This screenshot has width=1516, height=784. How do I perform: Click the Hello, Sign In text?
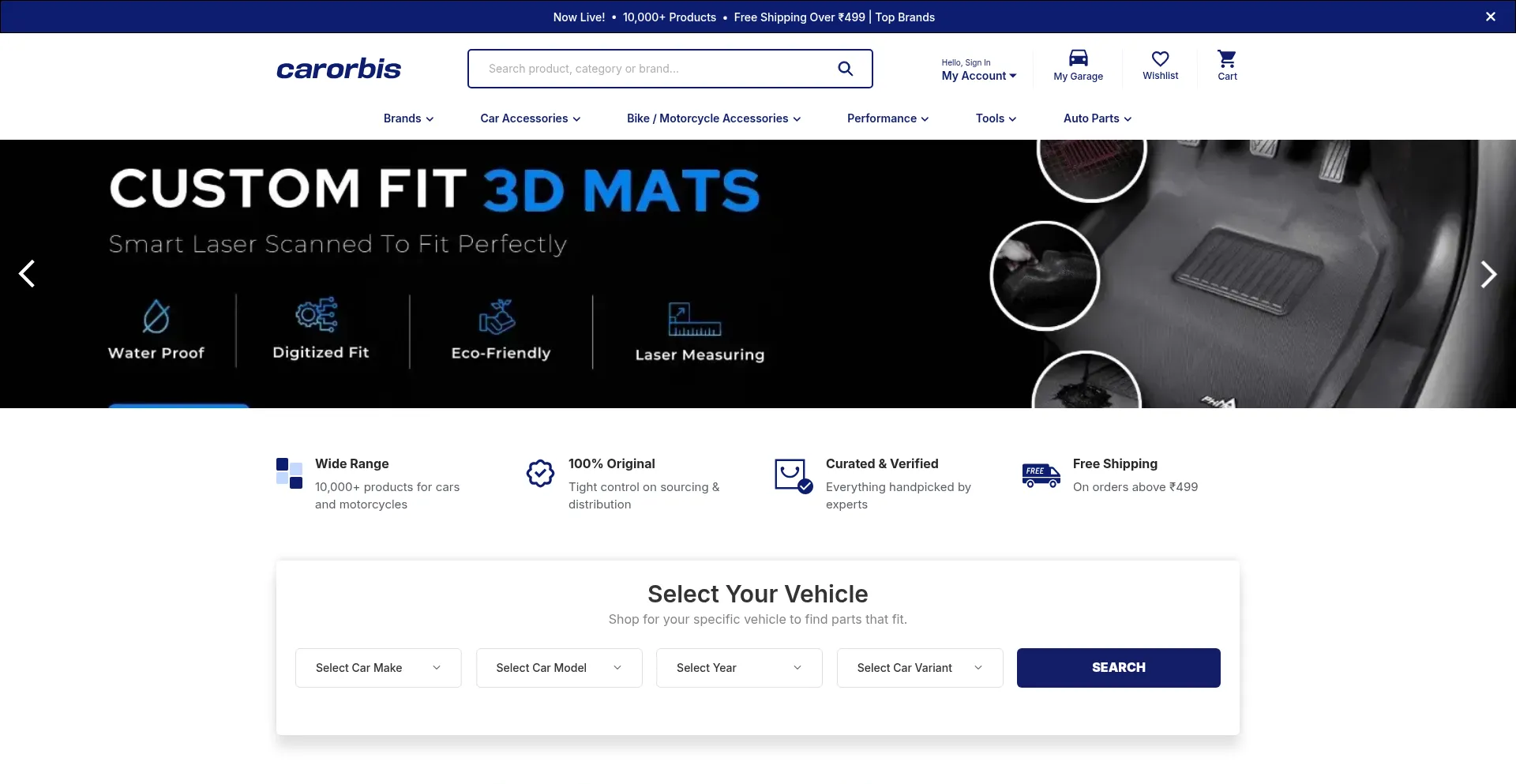966,62
